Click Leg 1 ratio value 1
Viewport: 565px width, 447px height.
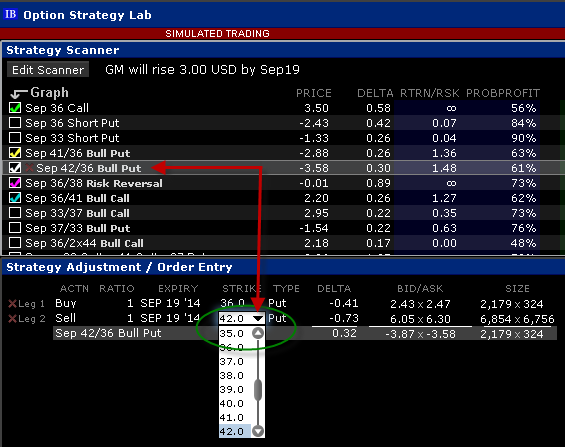[x=130, y=303]
